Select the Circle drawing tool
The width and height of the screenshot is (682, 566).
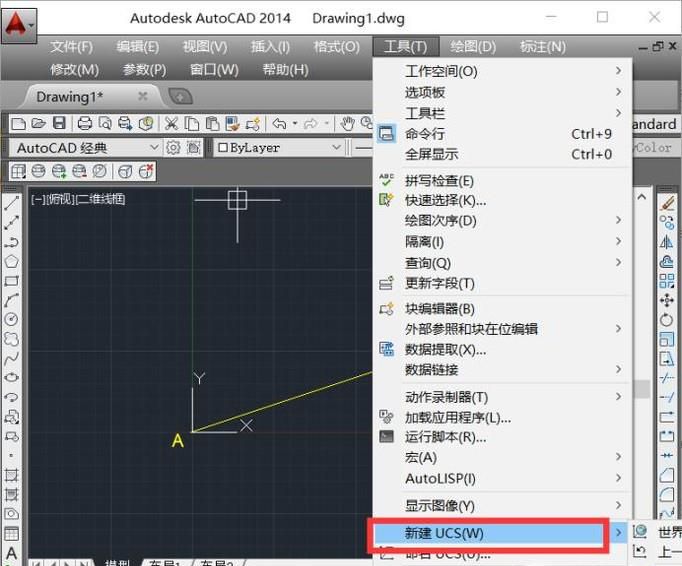click(12, 319)
